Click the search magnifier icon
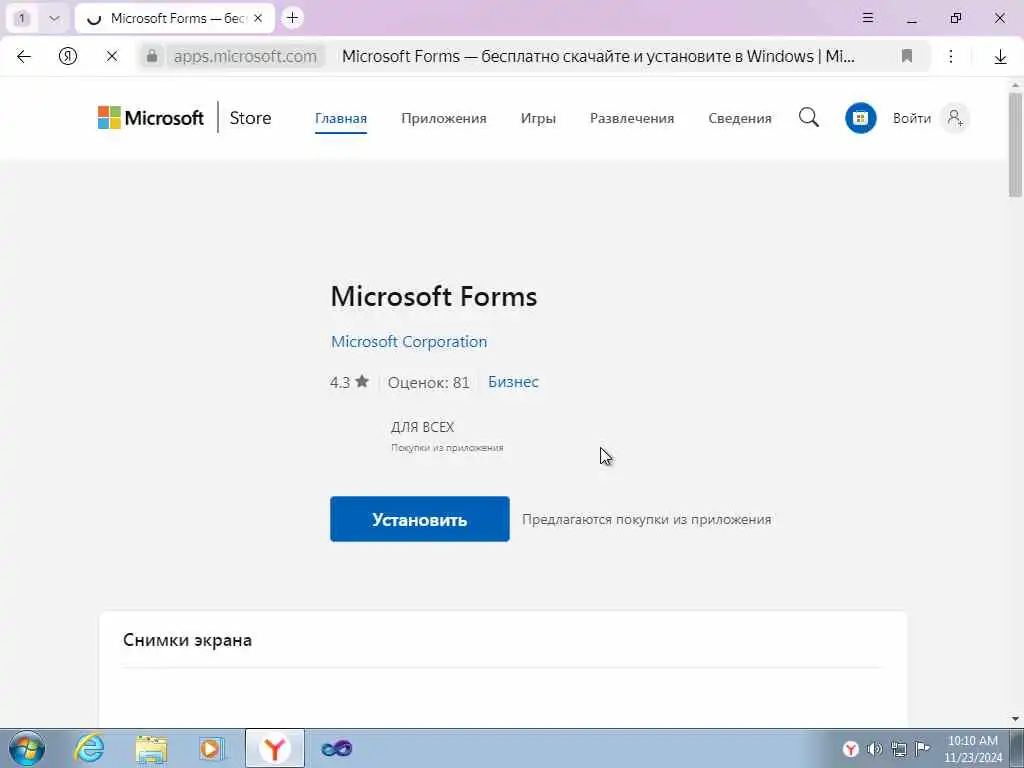The height and width of the screenshot is (768, 1024). (808, 118)
